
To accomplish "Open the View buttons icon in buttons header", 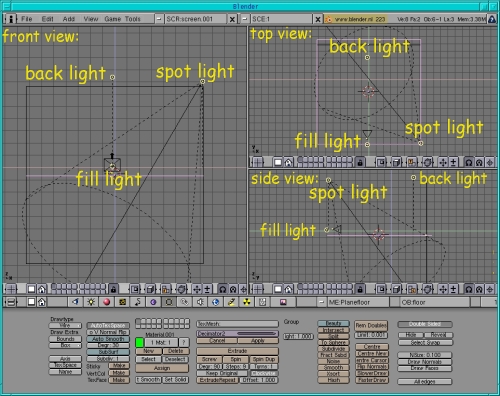I will (x=75, y=302).
